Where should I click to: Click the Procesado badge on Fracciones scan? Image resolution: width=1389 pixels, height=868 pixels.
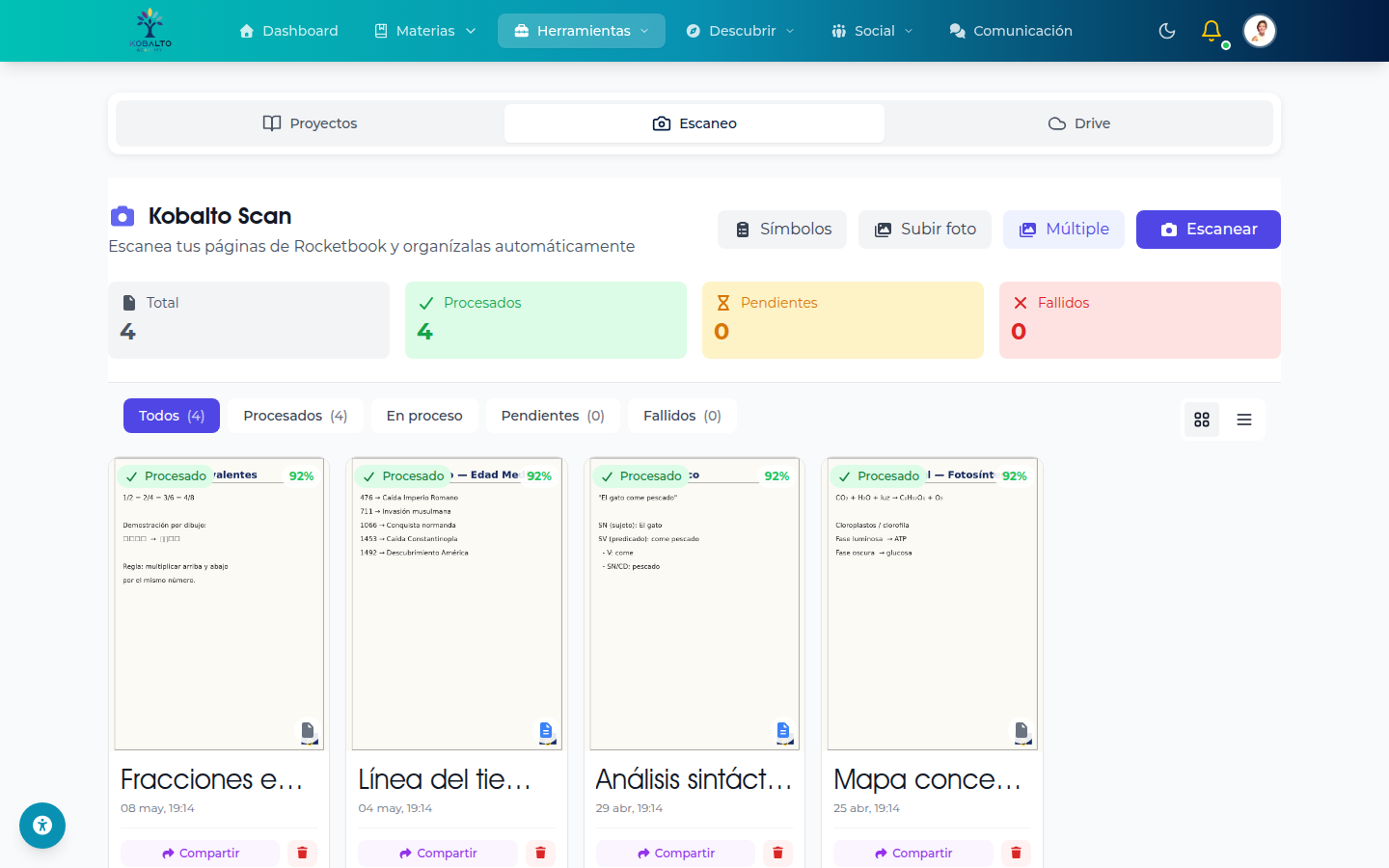point(166,476)
